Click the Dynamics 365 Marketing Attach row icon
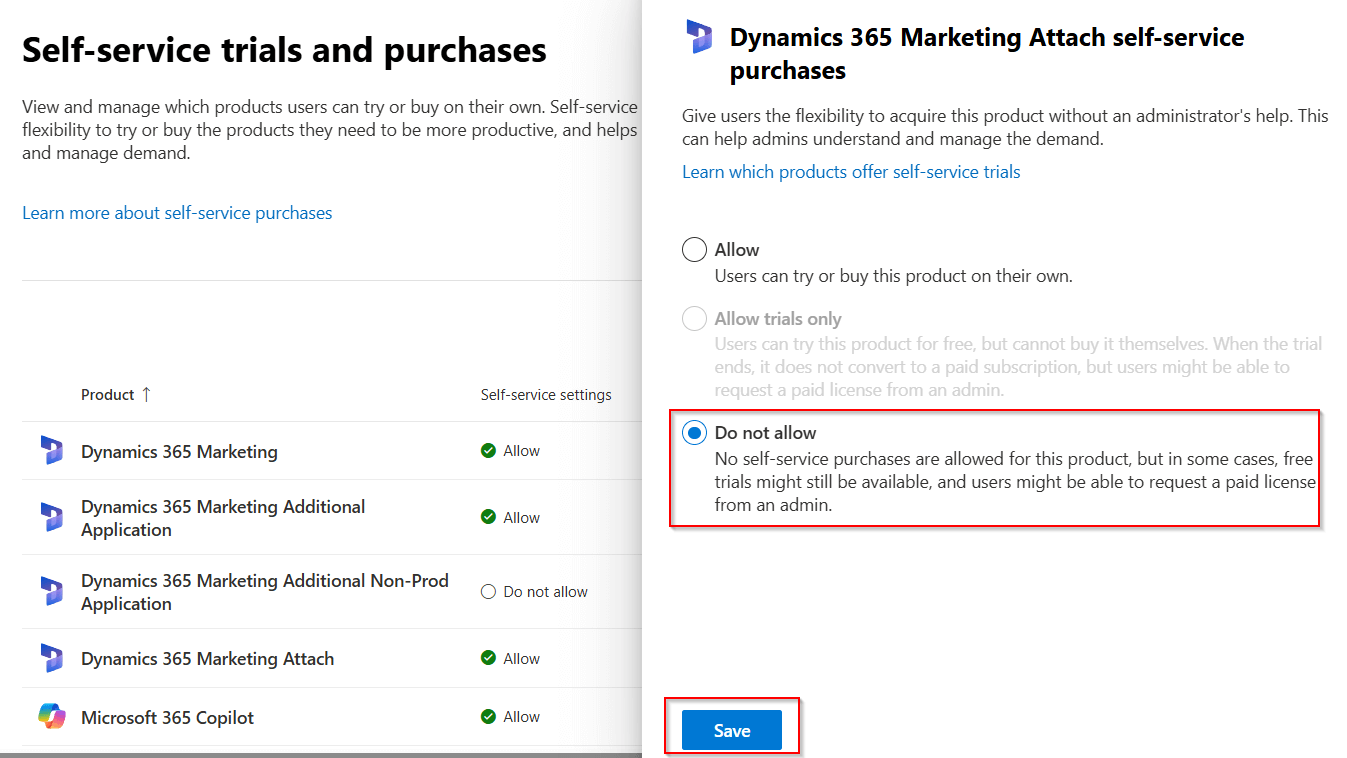 pos(51,658)
